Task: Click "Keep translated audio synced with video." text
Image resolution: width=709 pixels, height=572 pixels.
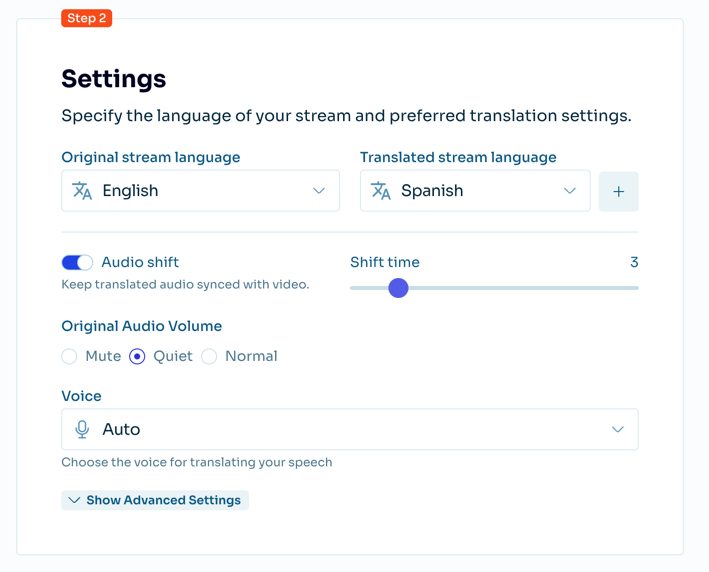Action: coord(185,284)
